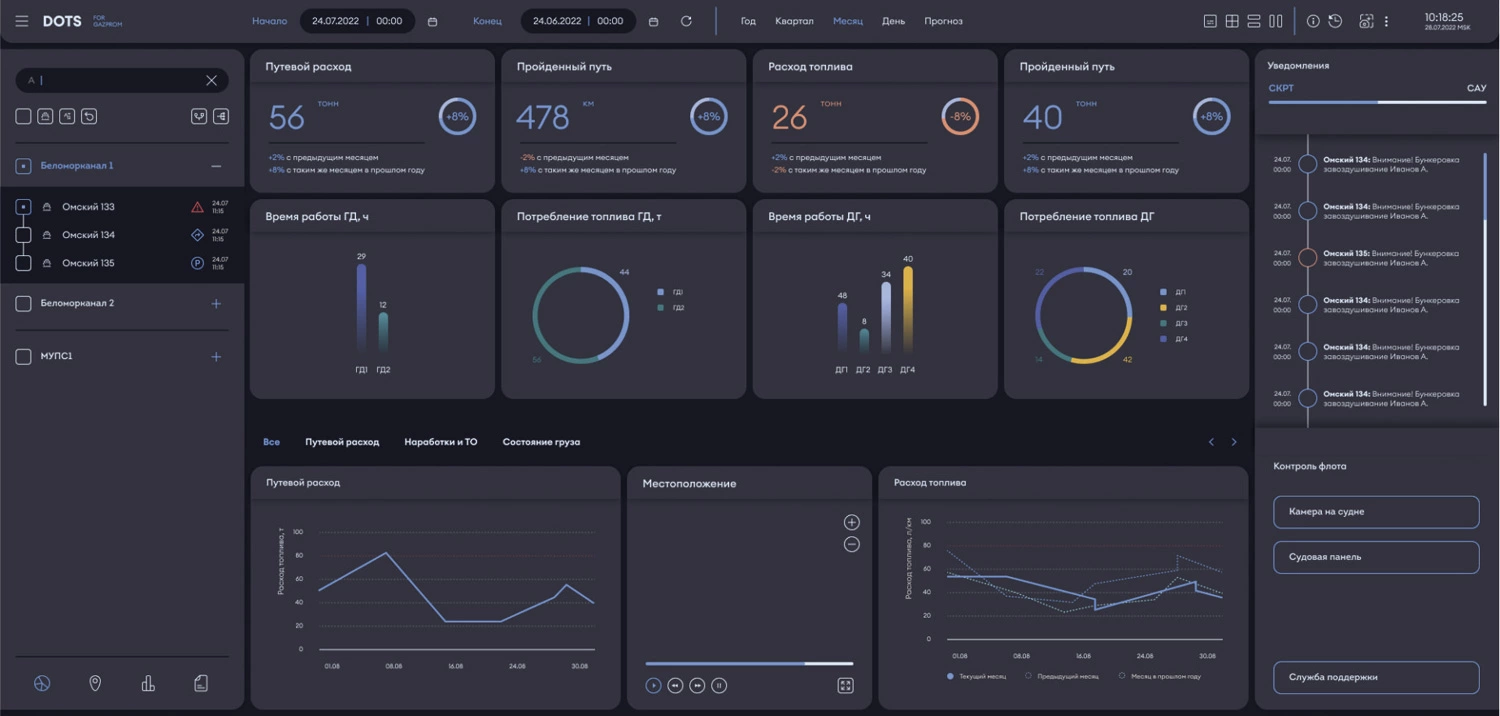Screen dimensions: 1500x716
Task: Open map pin view in bottom sidebar
Action: [x=95, y=683]
